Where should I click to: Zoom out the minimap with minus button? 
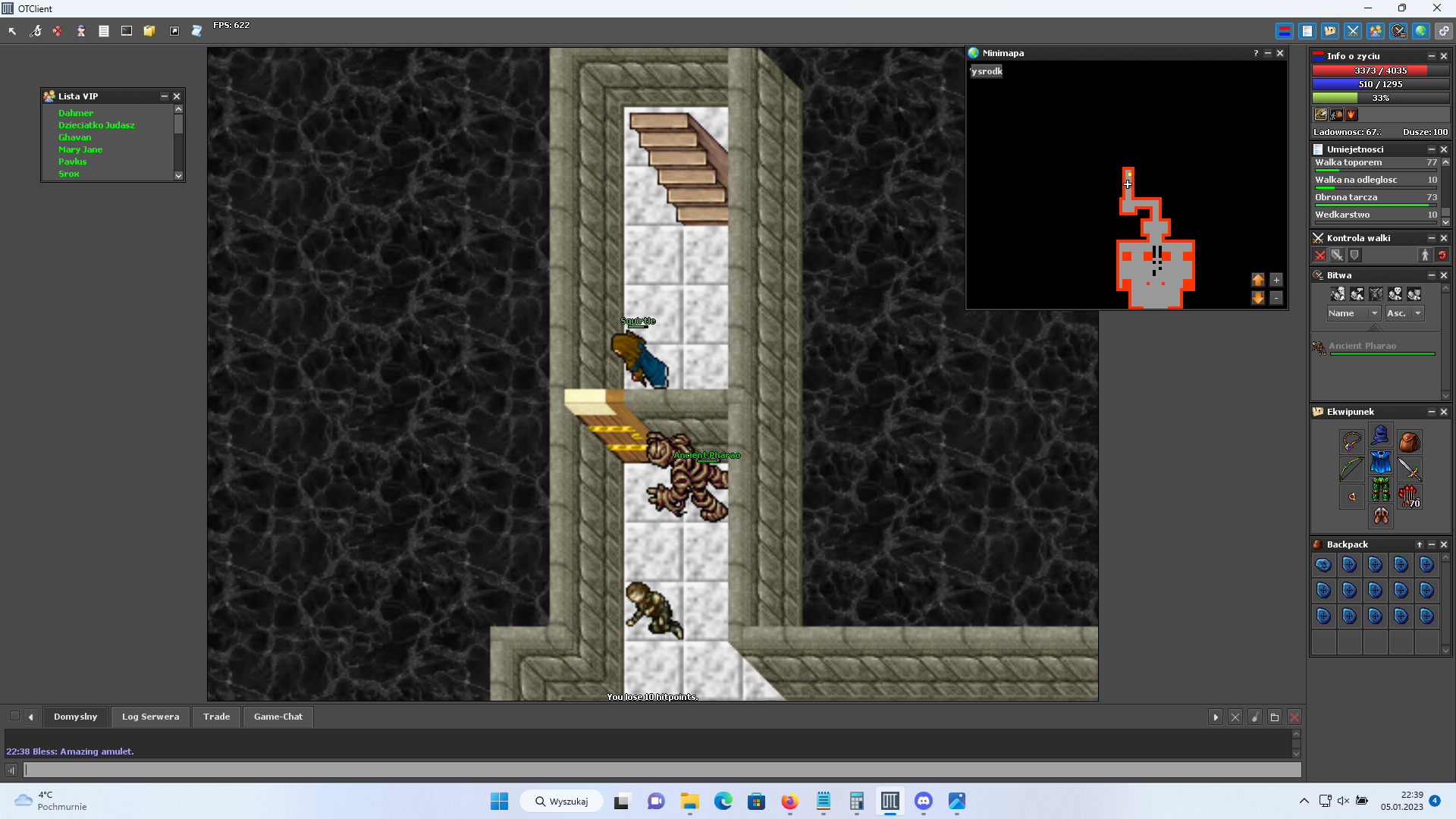(x=1276, y=298)
